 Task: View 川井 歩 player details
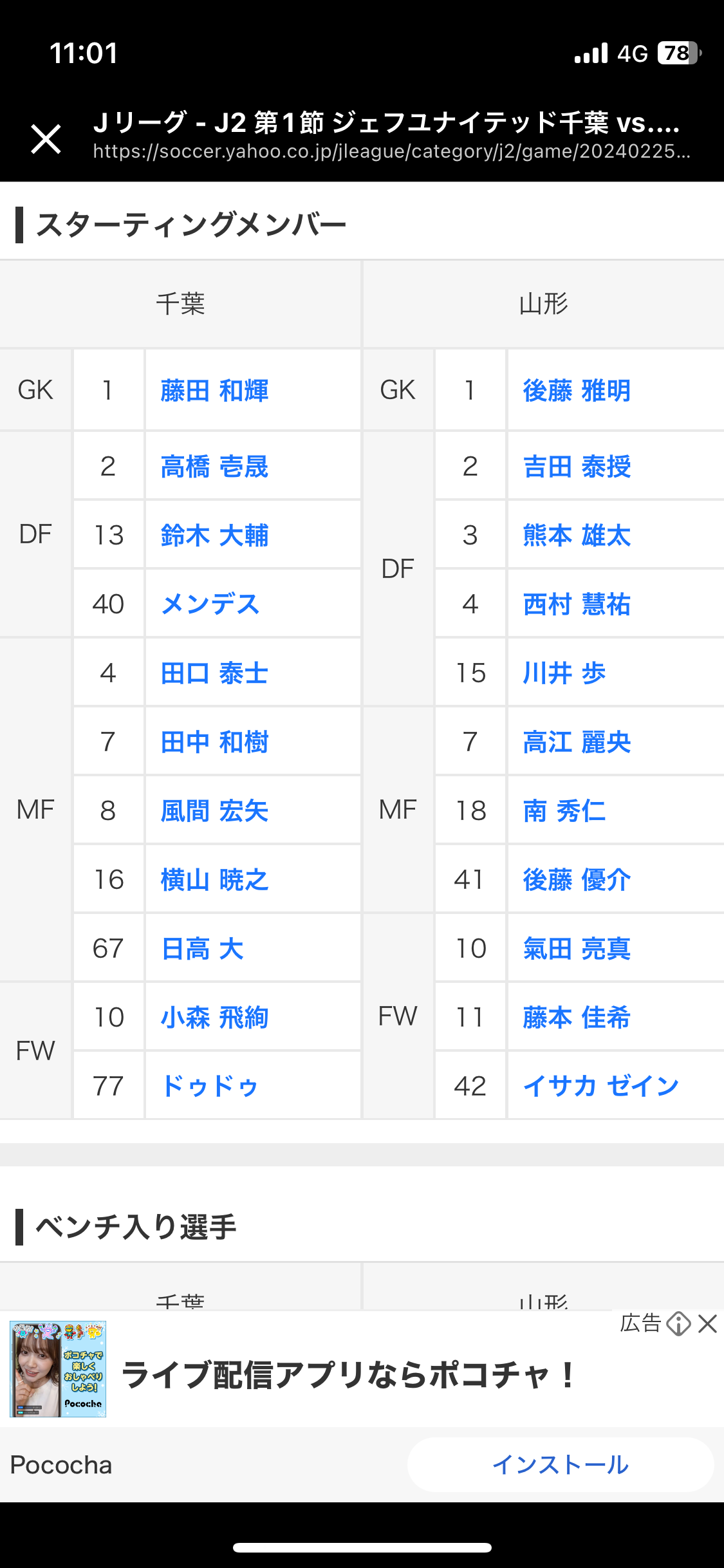pos(564,673)
